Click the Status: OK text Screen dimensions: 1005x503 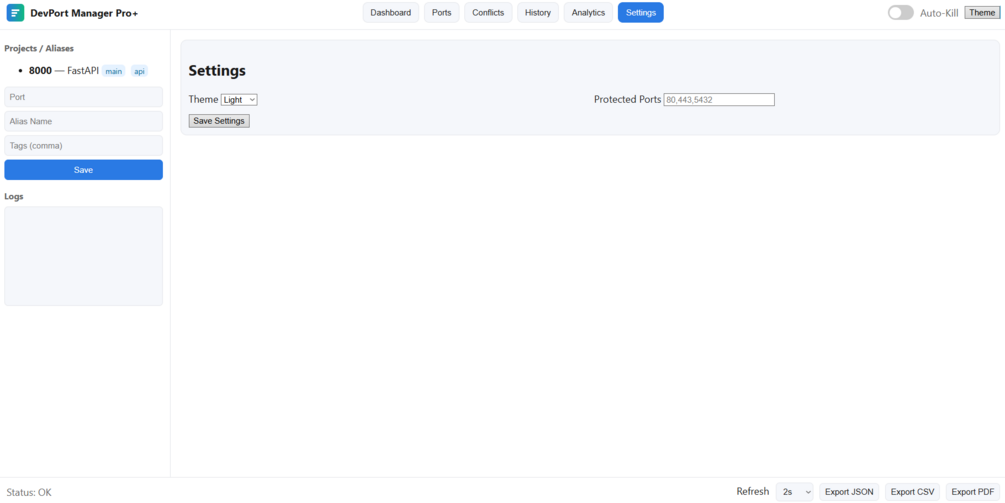click(29, 493)
